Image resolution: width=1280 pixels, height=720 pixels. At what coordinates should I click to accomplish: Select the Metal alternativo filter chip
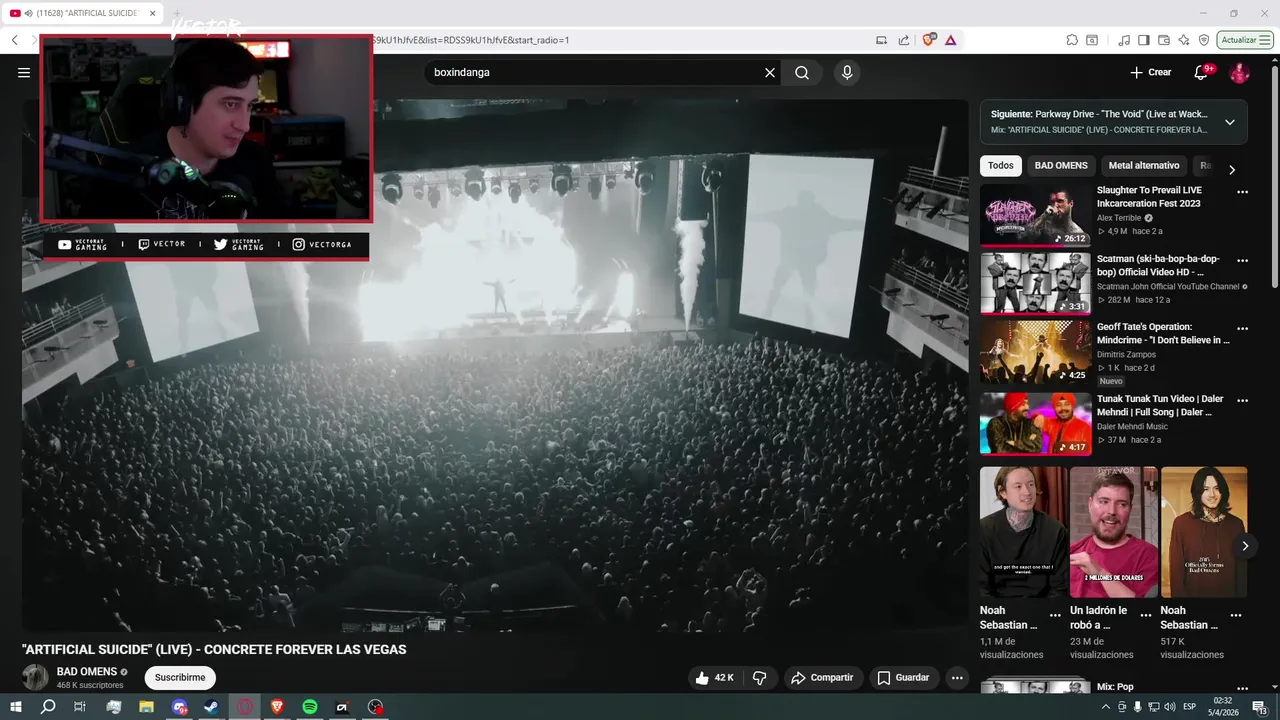pyautogui.click(x=1144, y=166)
